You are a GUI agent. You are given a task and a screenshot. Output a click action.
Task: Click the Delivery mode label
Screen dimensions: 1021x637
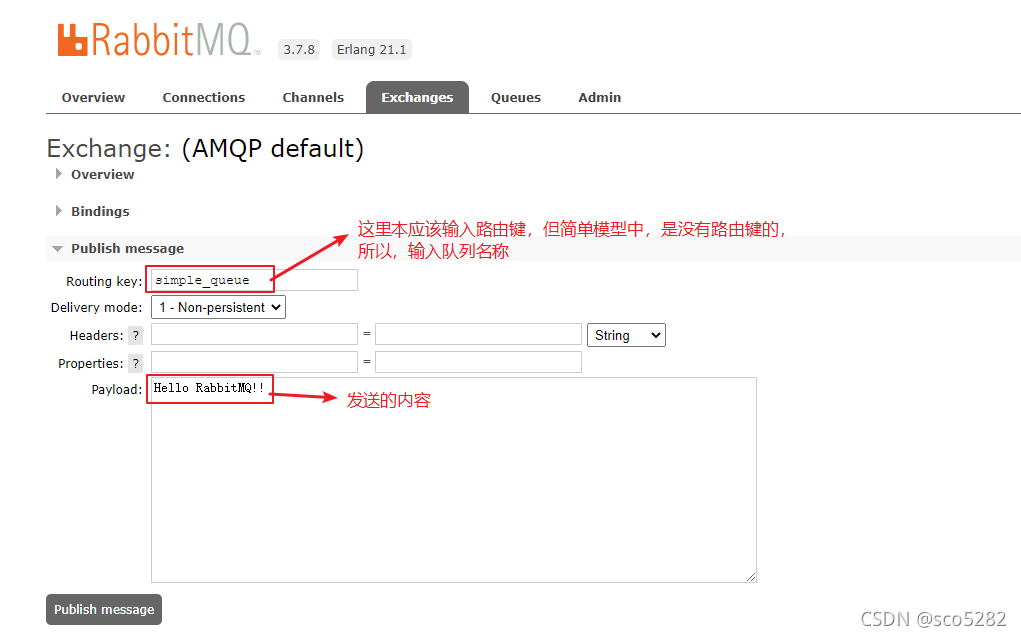click(96, 307)
